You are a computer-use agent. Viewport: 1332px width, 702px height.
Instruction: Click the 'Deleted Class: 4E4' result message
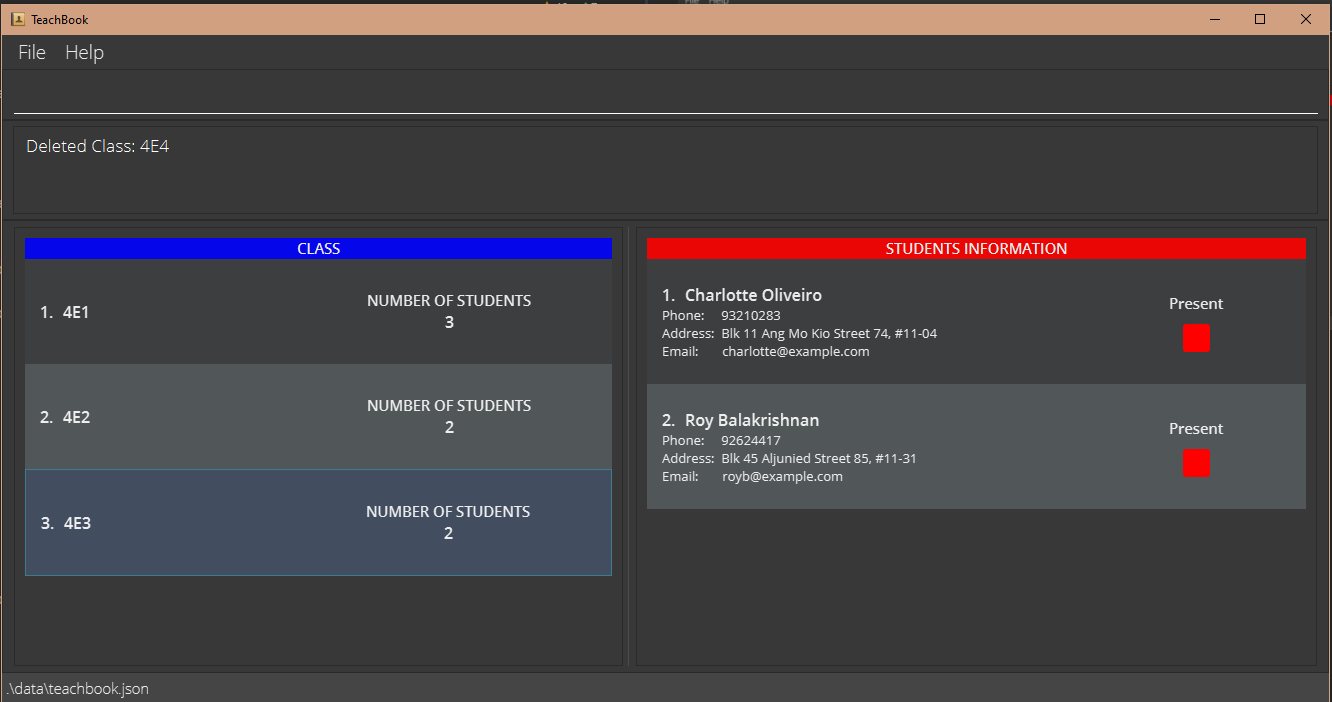click(x=98, y=146)
